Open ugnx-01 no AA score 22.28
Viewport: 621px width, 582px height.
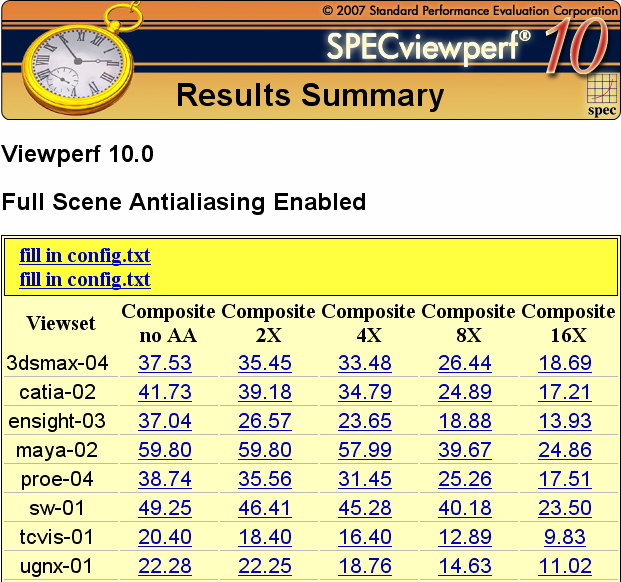(x=165, y=566)
